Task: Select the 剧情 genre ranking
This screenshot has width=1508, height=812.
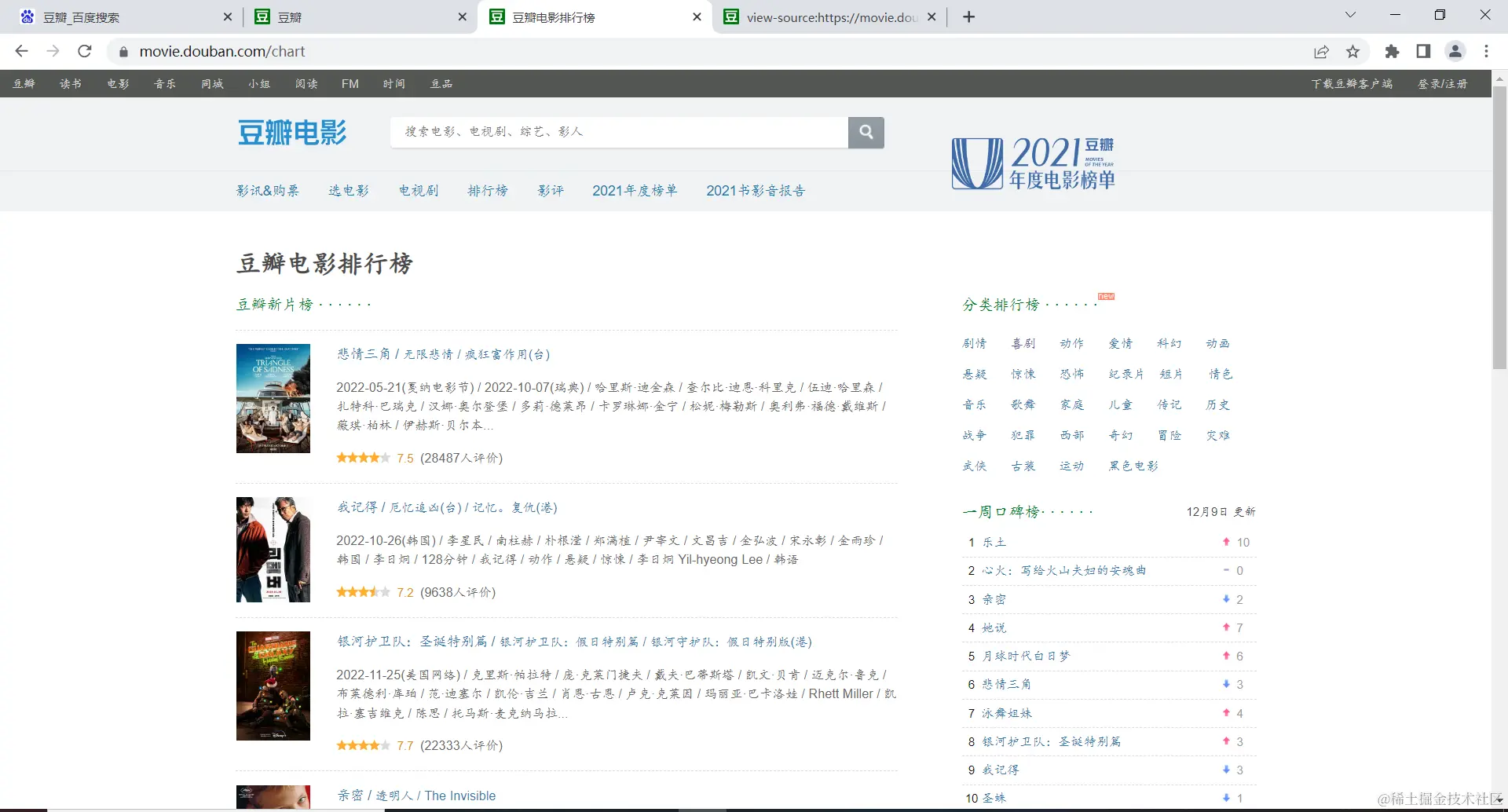Action: click(975, 343)
